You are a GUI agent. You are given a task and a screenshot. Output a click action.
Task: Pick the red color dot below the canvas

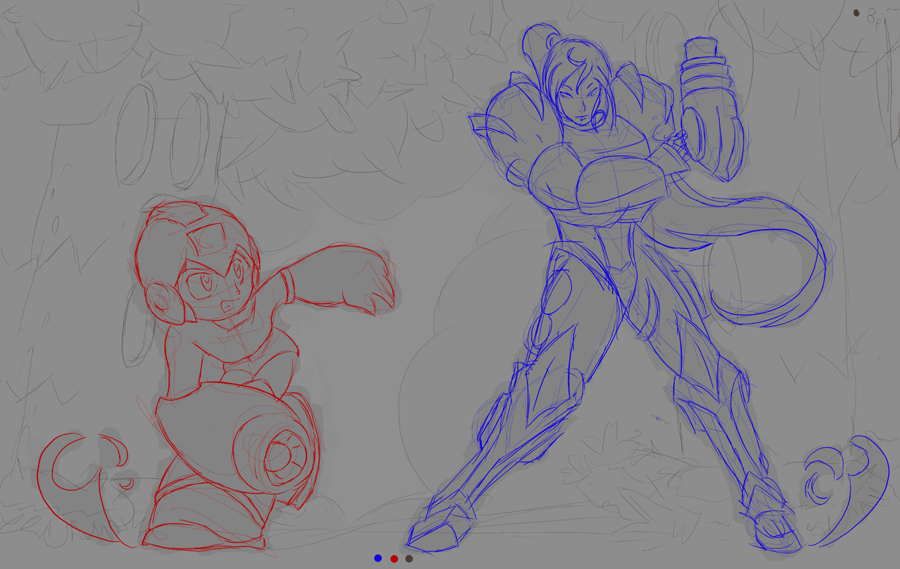click(x=394, y=559)
